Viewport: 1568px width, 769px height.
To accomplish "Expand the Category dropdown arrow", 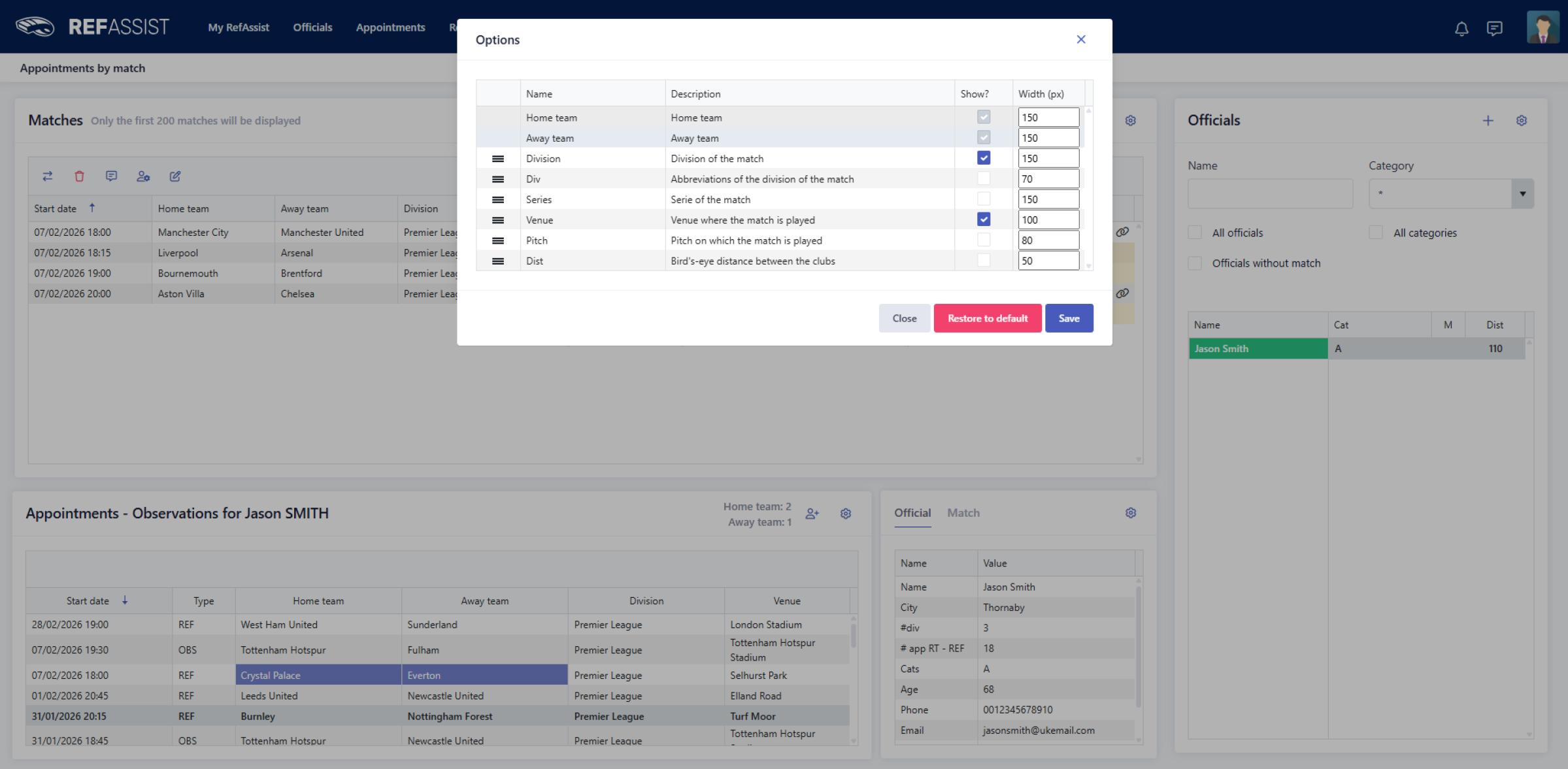I will pyautogui.click(x=1522, y=194).
